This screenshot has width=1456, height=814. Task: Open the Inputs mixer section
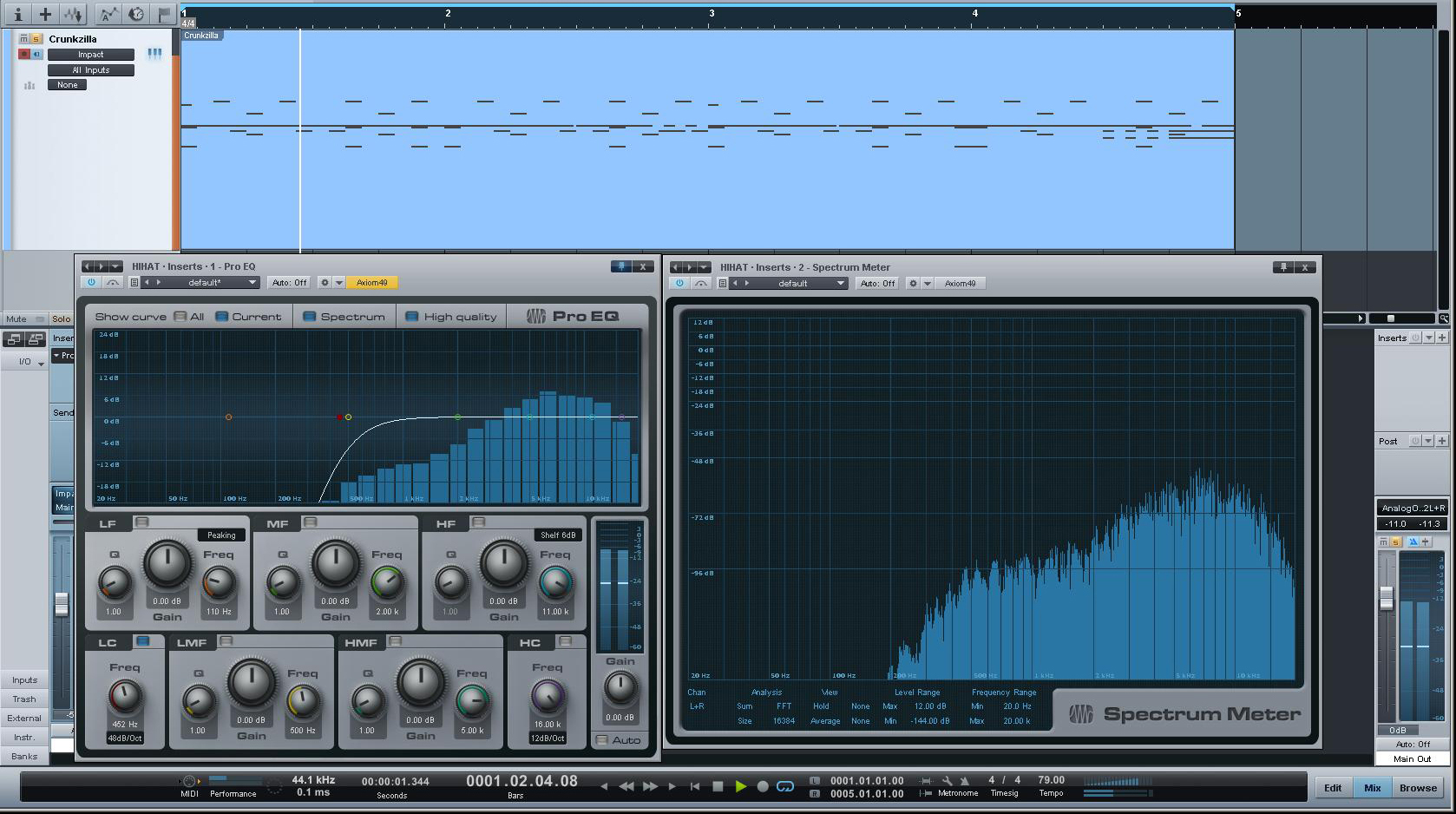[x=24, y=680]
